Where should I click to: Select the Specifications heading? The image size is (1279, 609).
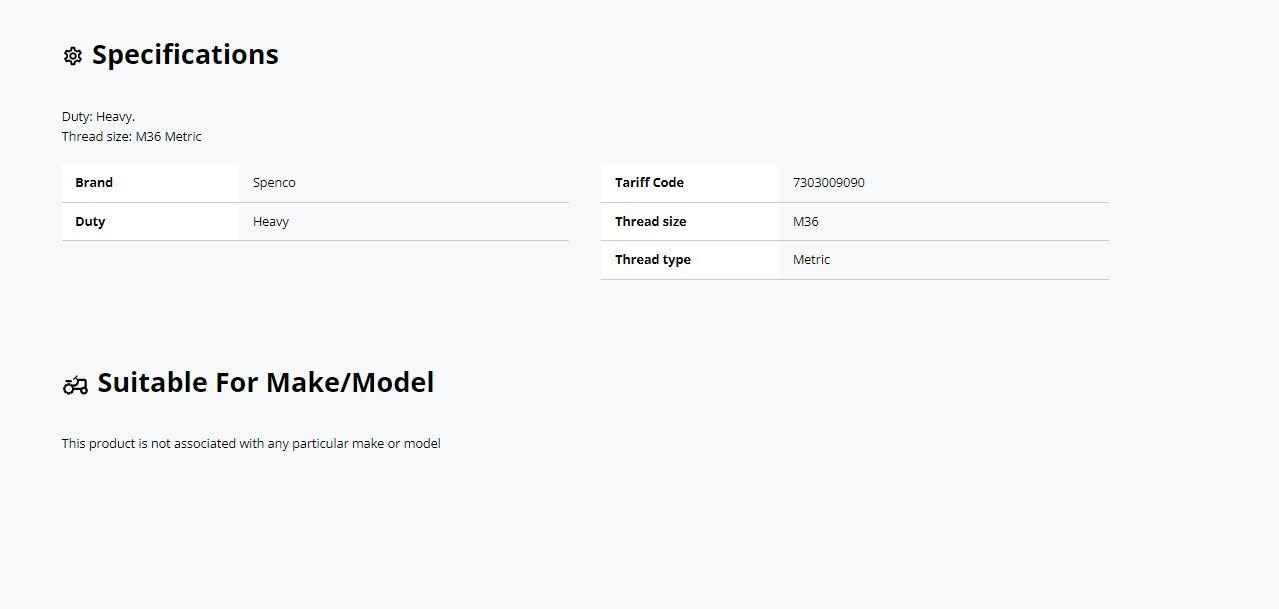click(x=185, y=54)
